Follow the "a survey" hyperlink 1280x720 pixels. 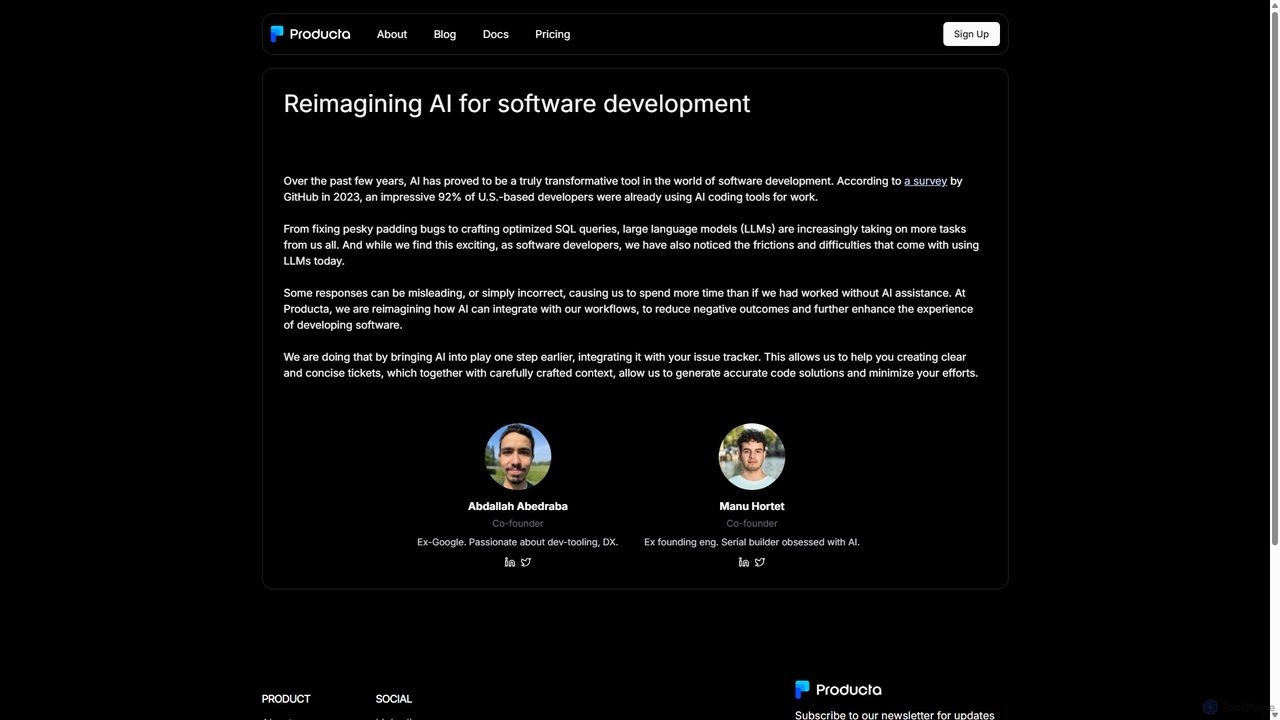(926, 181)
